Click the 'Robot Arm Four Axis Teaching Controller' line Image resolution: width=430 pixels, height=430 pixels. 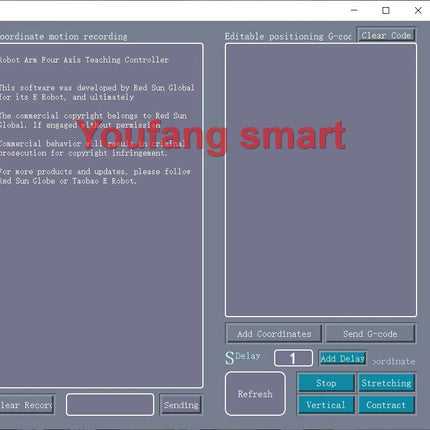84,60
